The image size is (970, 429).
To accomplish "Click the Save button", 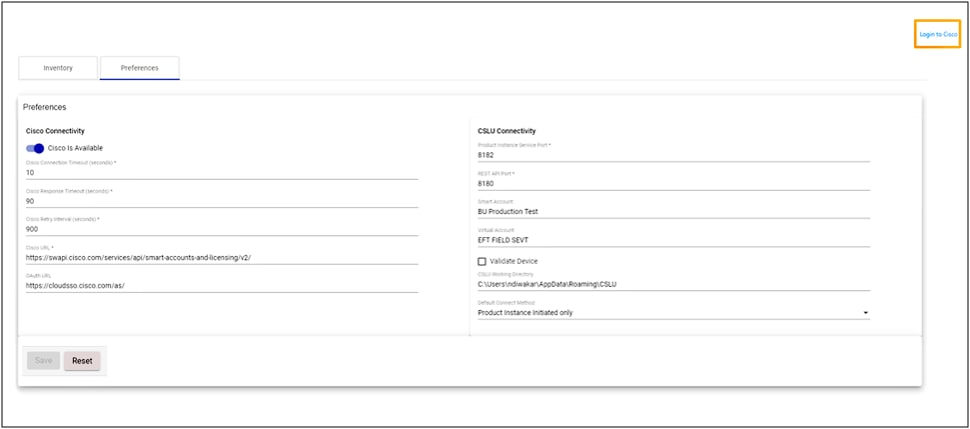I will (43, 361).
